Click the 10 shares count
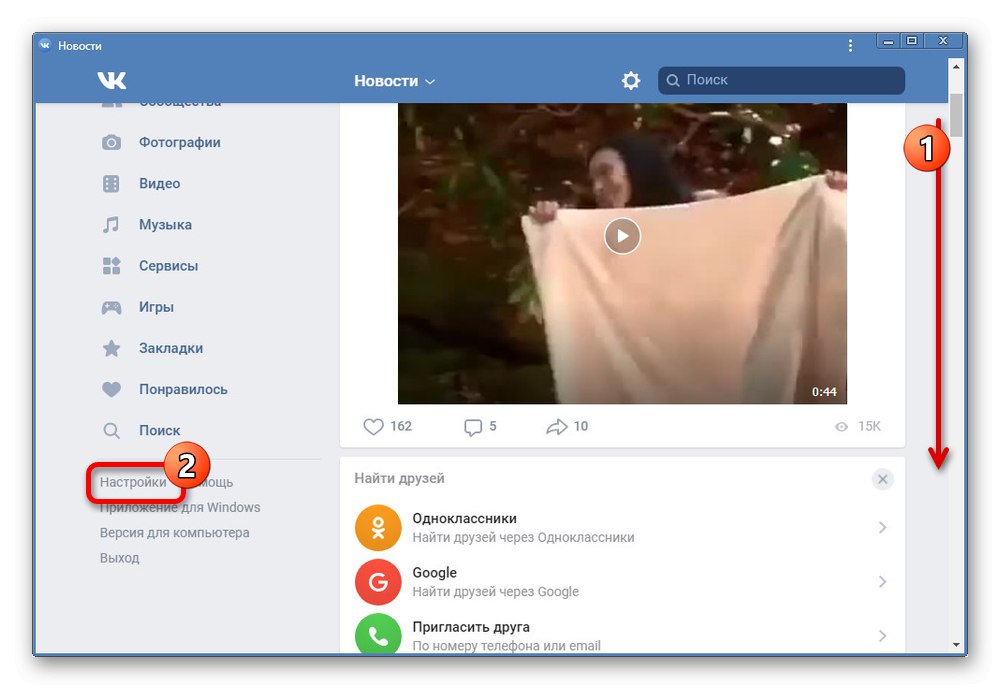Viewport: 1000px width, 689px height. click(580, 426)
